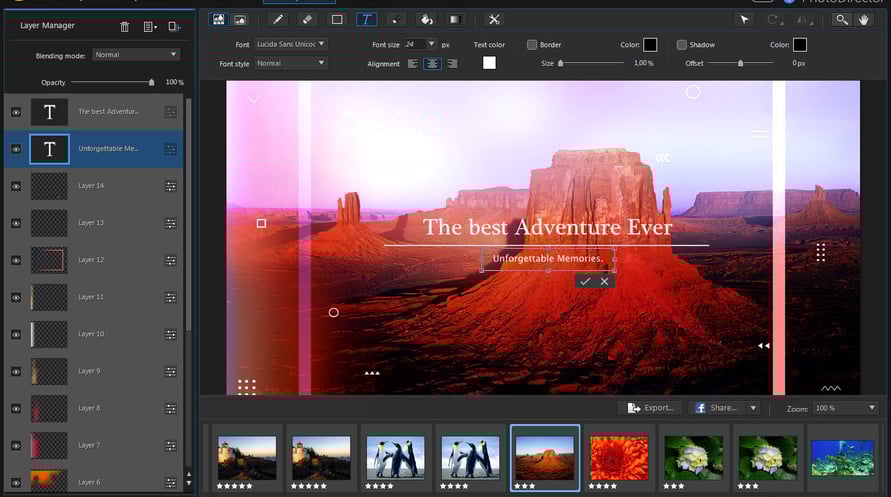891x497 pixels.
Task: Open Blending mode dropdown
Action: click(x=136, y=55)
